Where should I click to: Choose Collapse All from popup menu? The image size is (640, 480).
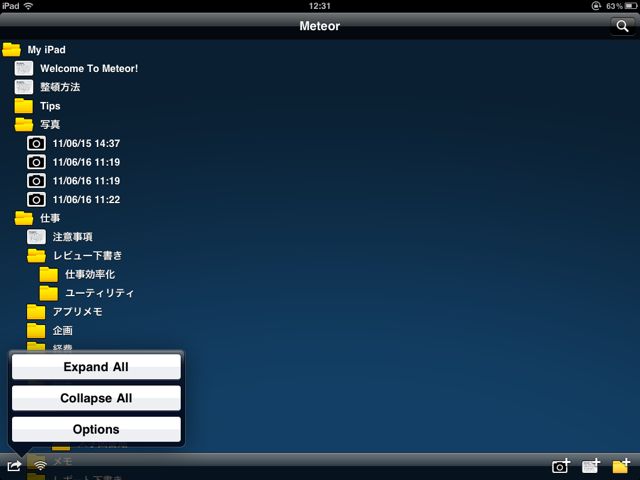click(x=96, y=398)
